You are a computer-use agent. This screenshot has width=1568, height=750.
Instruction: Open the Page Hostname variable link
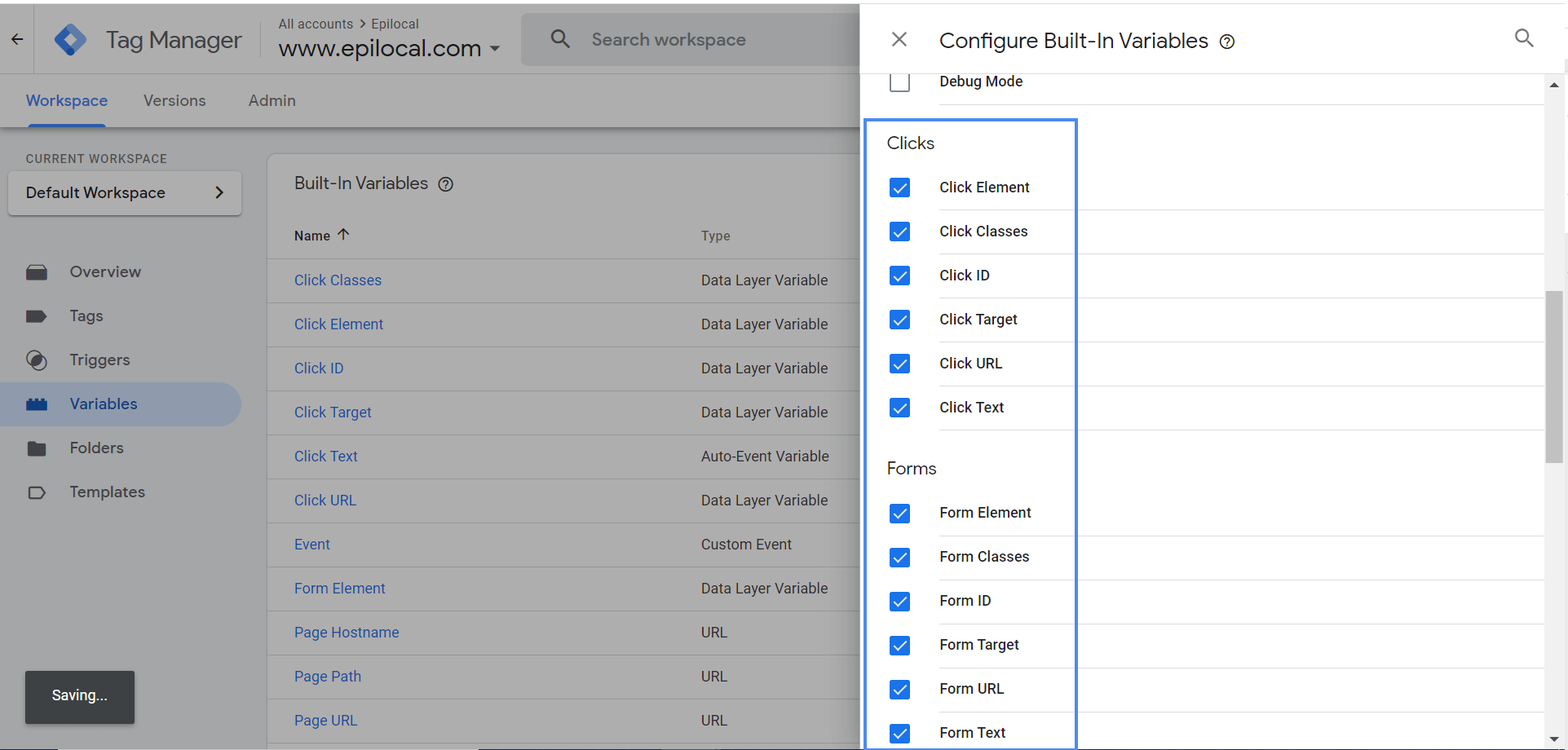[347, 633]
